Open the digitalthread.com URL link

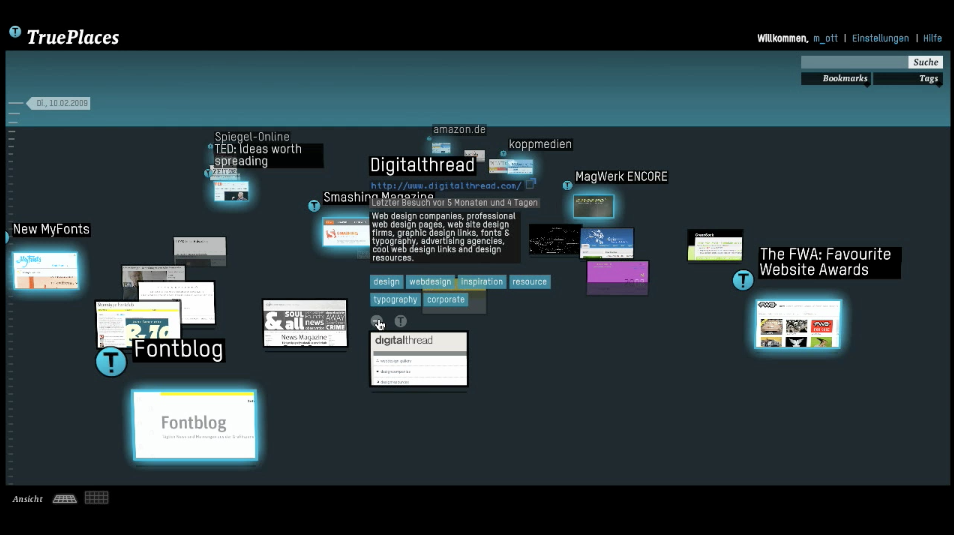pyautogui.click(x=446, y=186)
